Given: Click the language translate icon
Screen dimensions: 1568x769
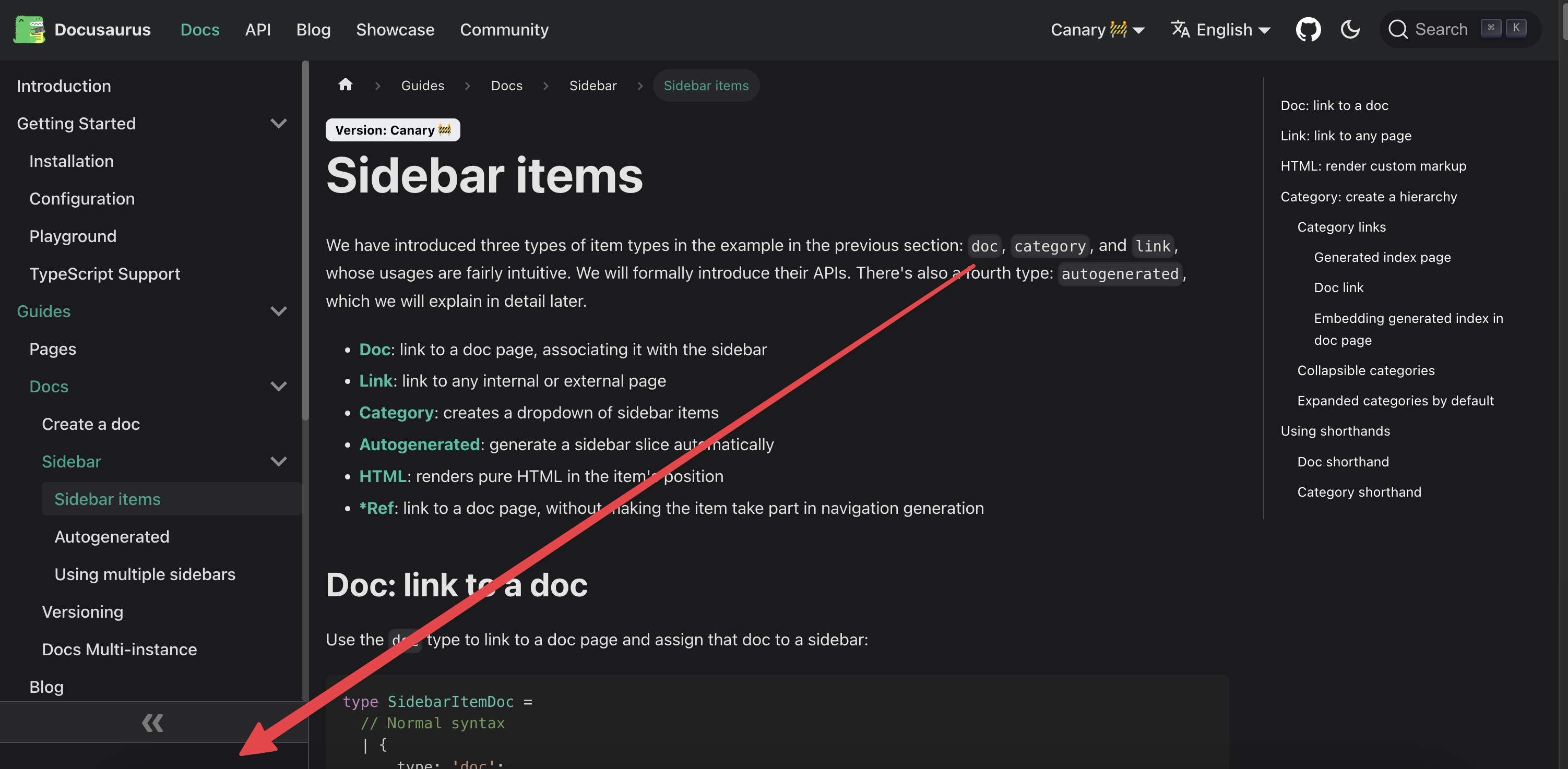Looking at the screenshot, I should click(1180, 29).
